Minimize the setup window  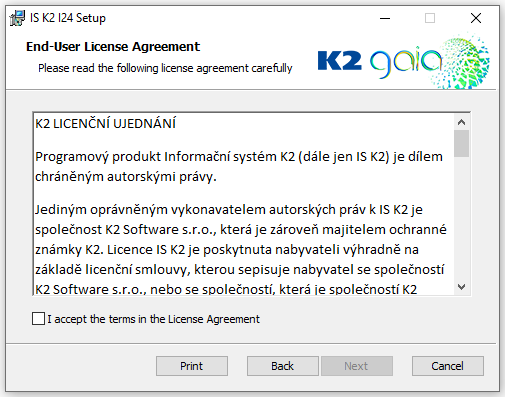point(385,18)
